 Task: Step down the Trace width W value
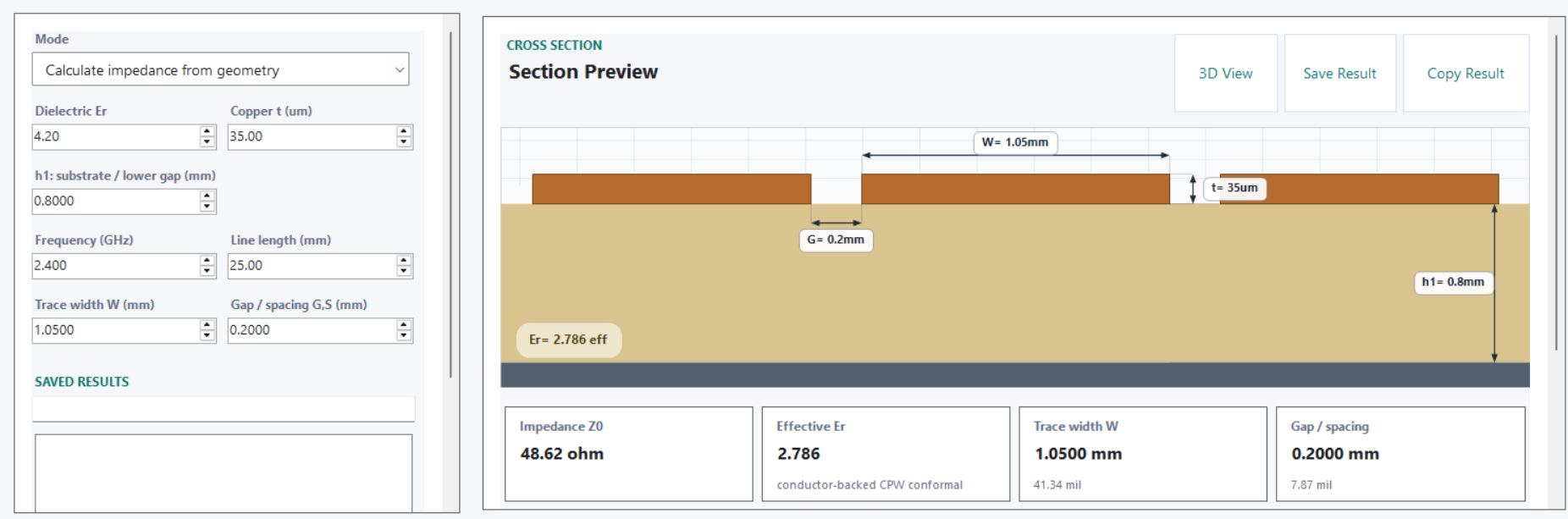click(207, 336)
